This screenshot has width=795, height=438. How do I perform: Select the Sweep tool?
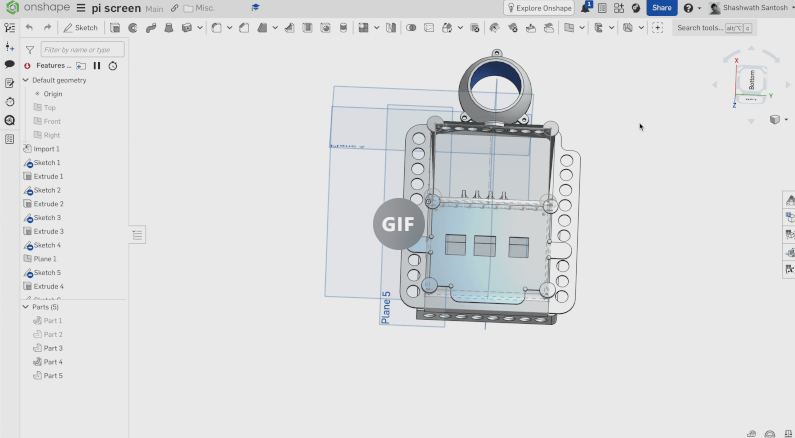[151, 28]
